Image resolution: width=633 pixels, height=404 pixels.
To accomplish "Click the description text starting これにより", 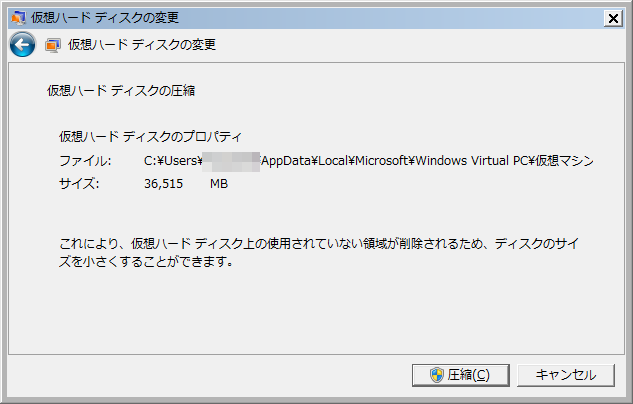I will click(x=319, y=253).
